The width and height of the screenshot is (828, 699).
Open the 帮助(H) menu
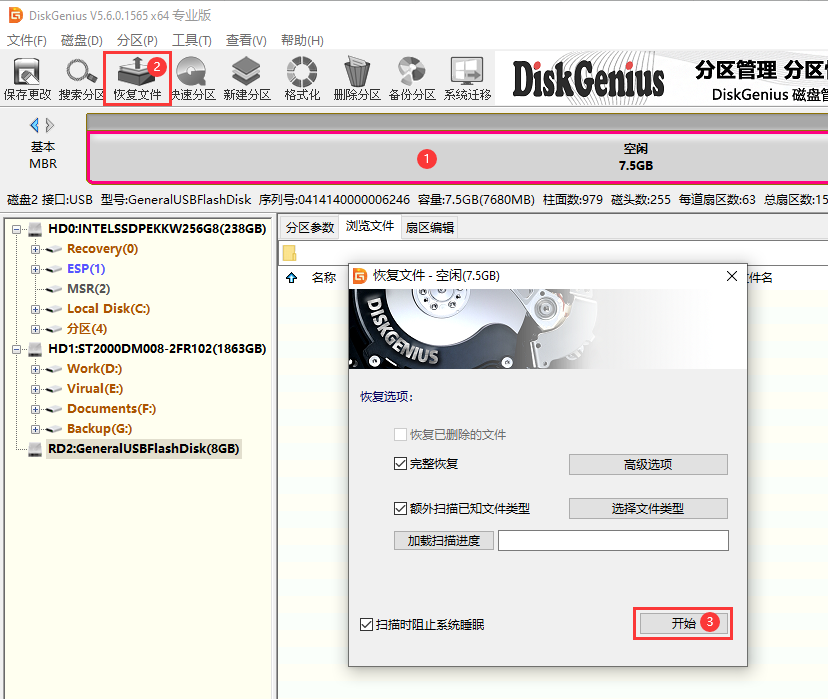click(x=302, y=41)
